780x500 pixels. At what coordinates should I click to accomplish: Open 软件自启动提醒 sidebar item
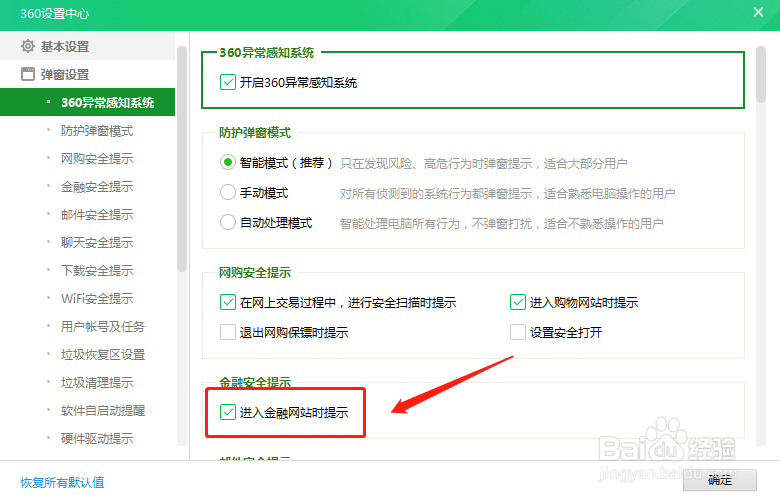[x=102, y=410]
